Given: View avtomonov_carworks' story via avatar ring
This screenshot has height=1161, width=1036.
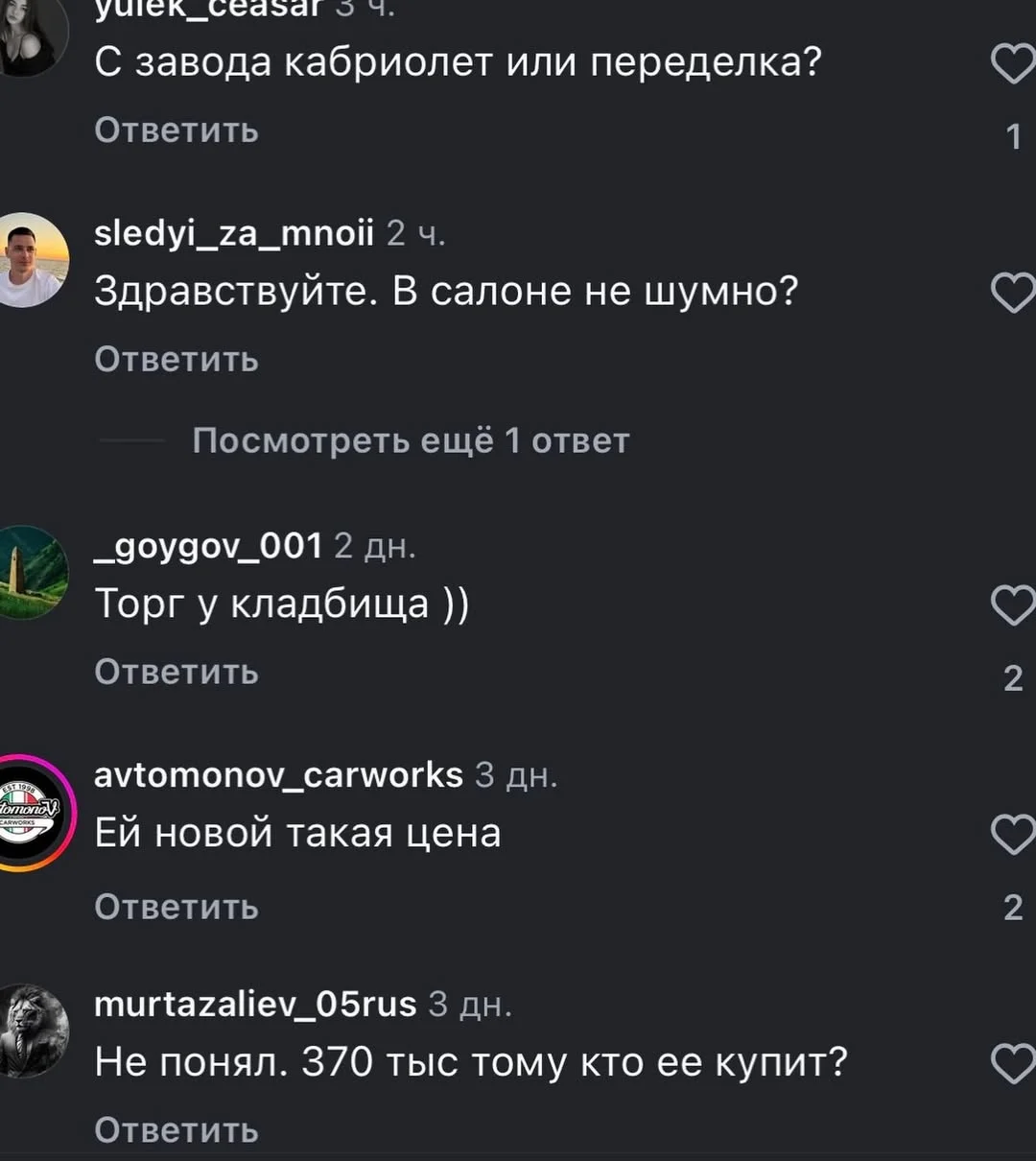Looking at the screenshot, I should coord(32,813).
